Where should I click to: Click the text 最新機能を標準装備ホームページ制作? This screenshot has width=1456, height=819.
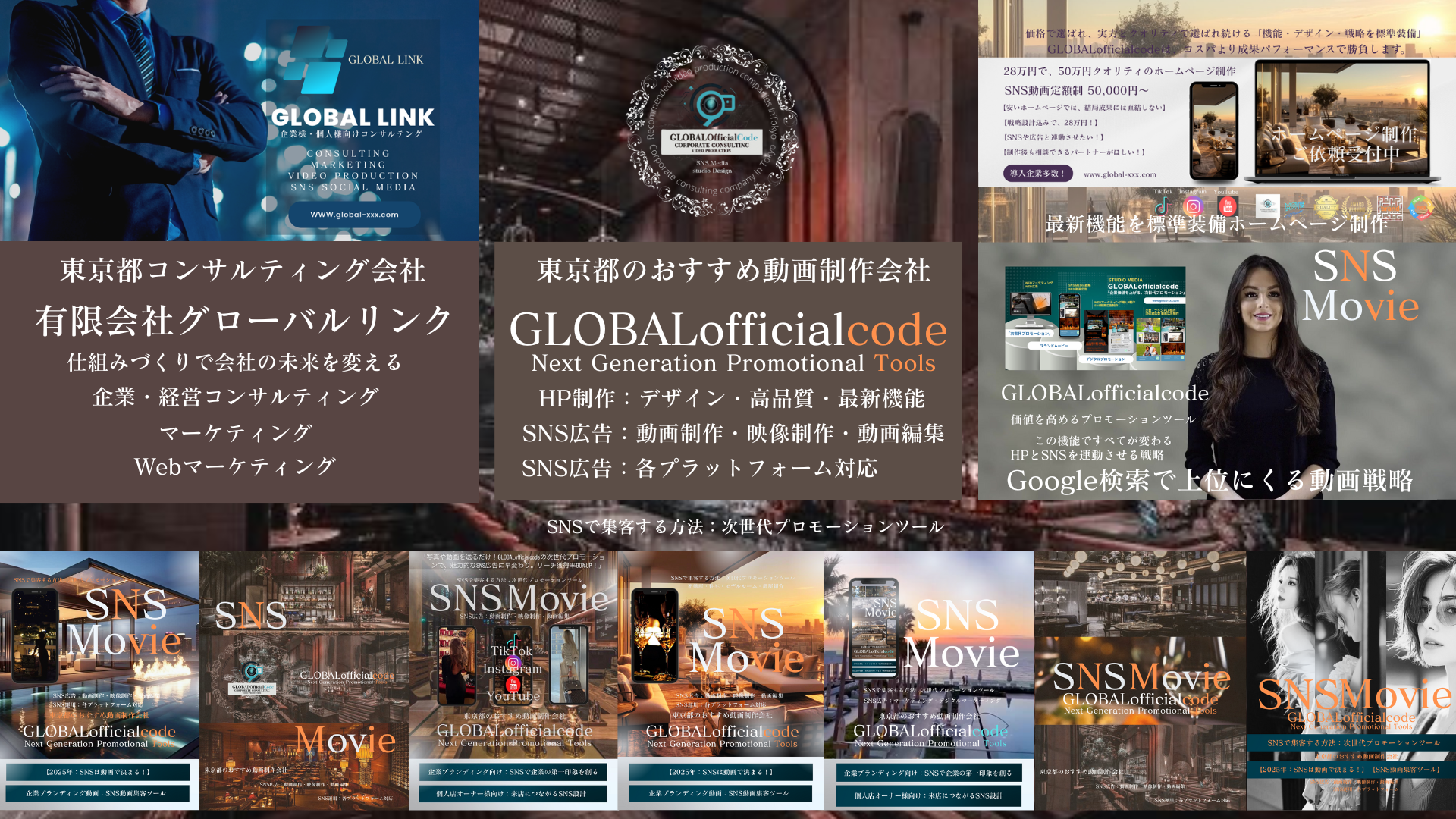1216,224
